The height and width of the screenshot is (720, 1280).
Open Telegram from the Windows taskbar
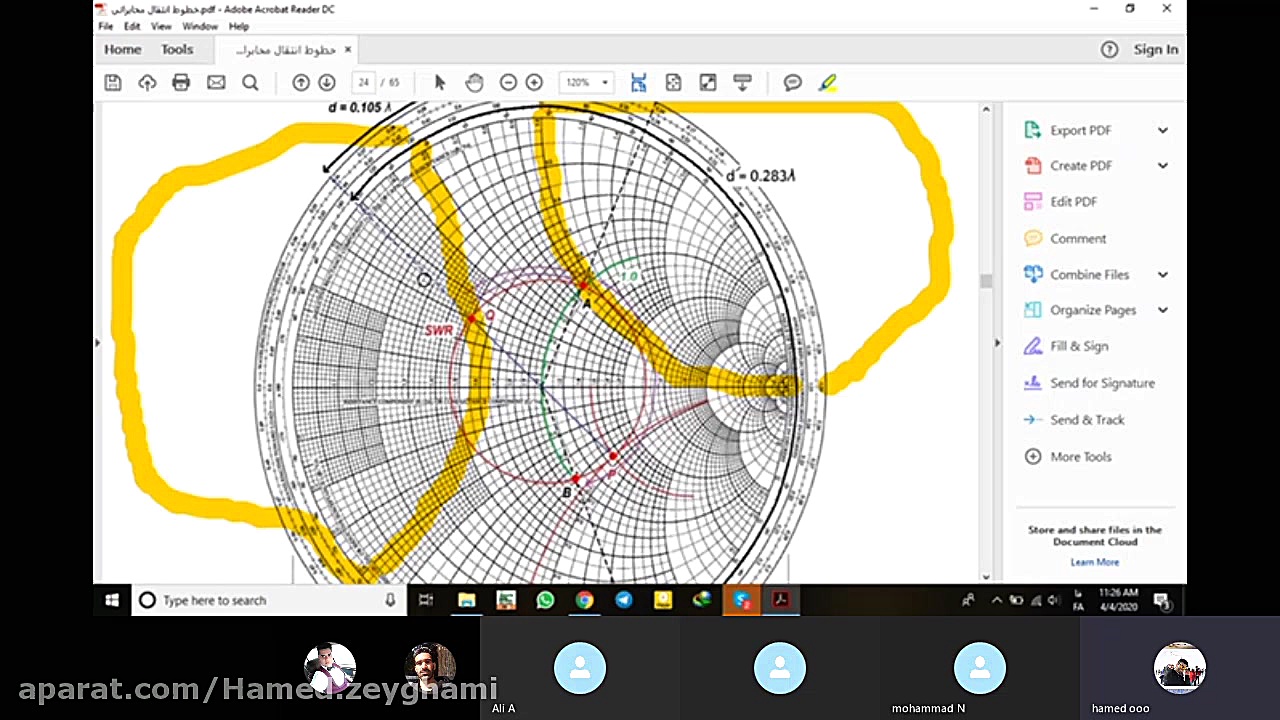click(624, 600)
